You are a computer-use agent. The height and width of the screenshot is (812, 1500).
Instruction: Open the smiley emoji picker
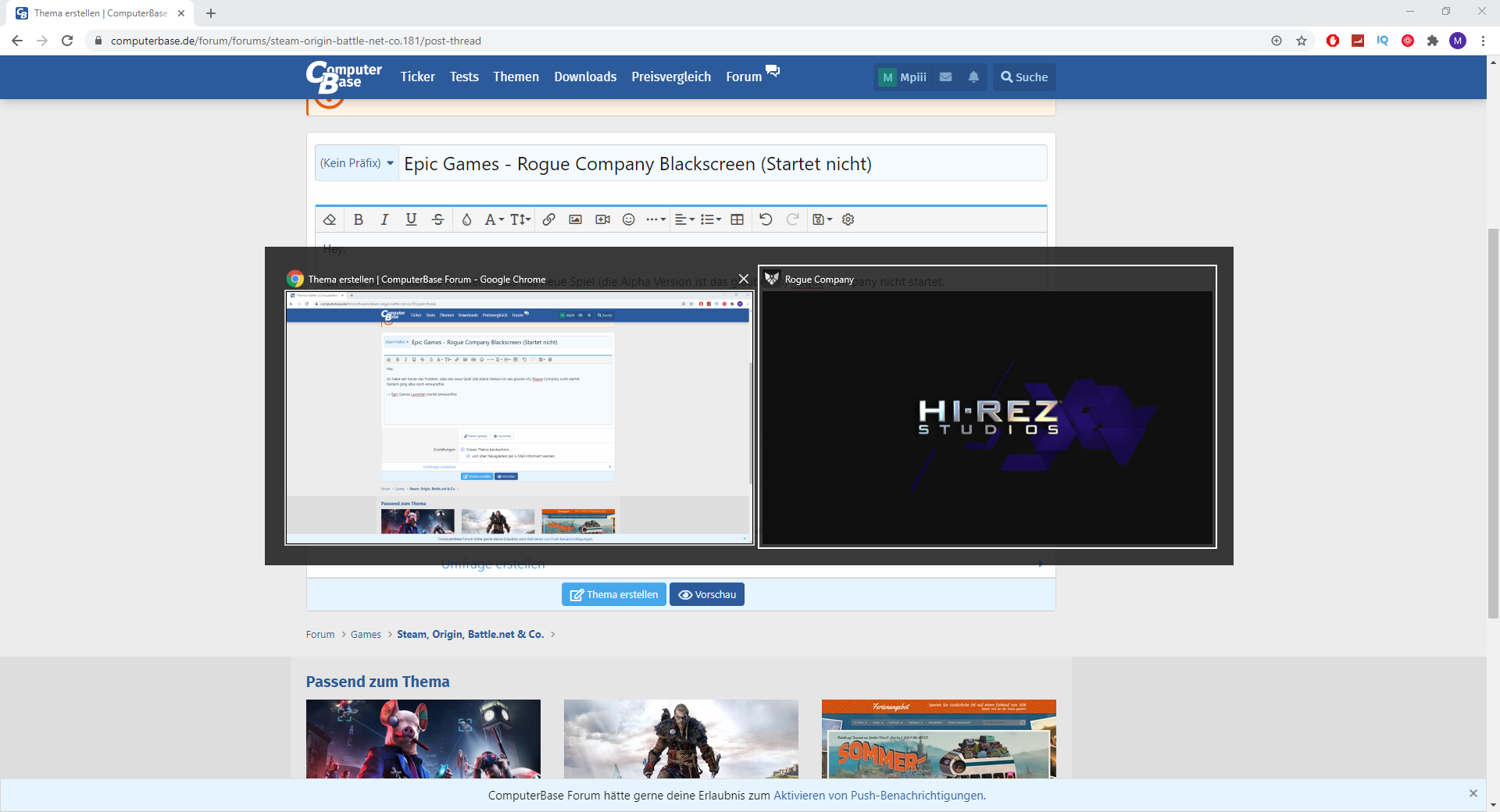629,219
